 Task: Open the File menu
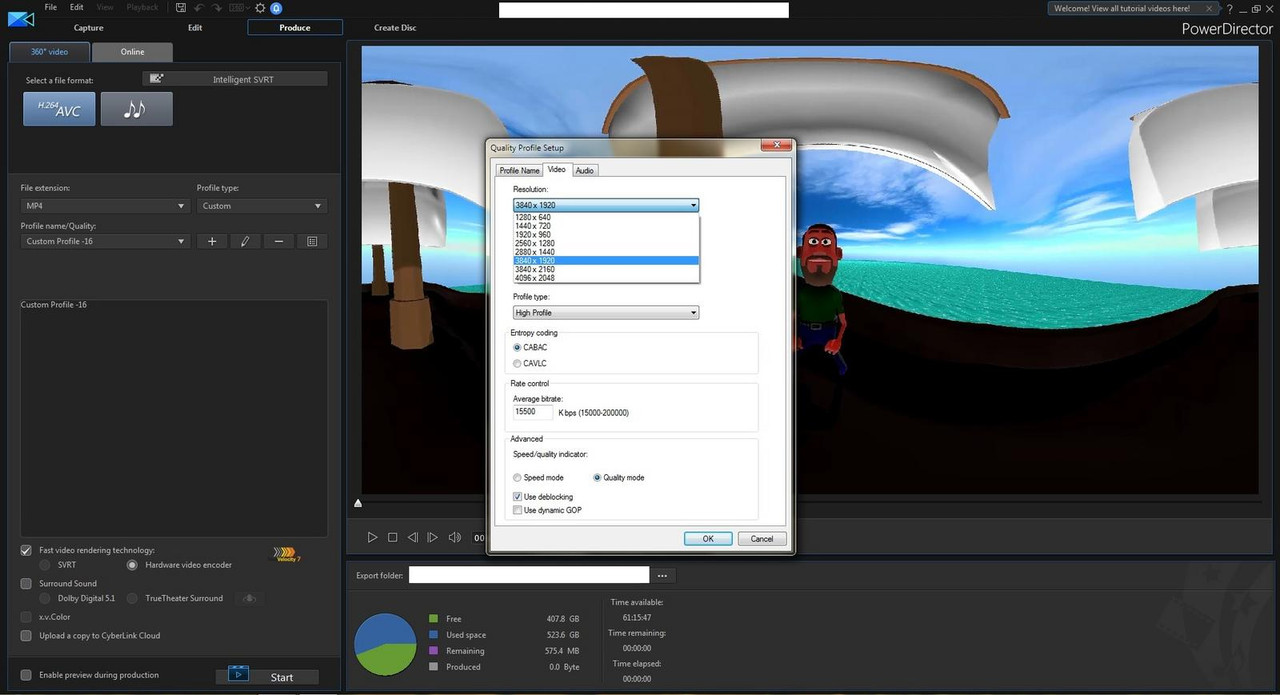[x=50, y=7]
